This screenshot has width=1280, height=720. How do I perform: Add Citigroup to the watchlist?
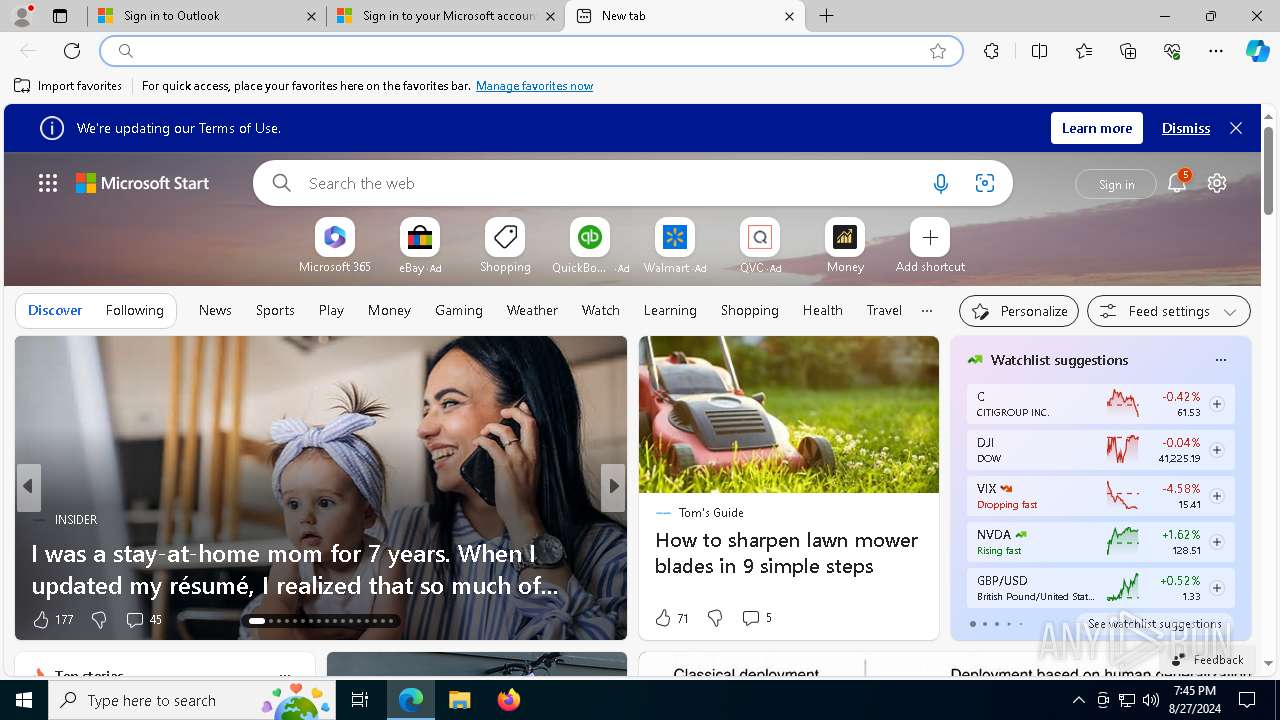[x=1217, y=404]
